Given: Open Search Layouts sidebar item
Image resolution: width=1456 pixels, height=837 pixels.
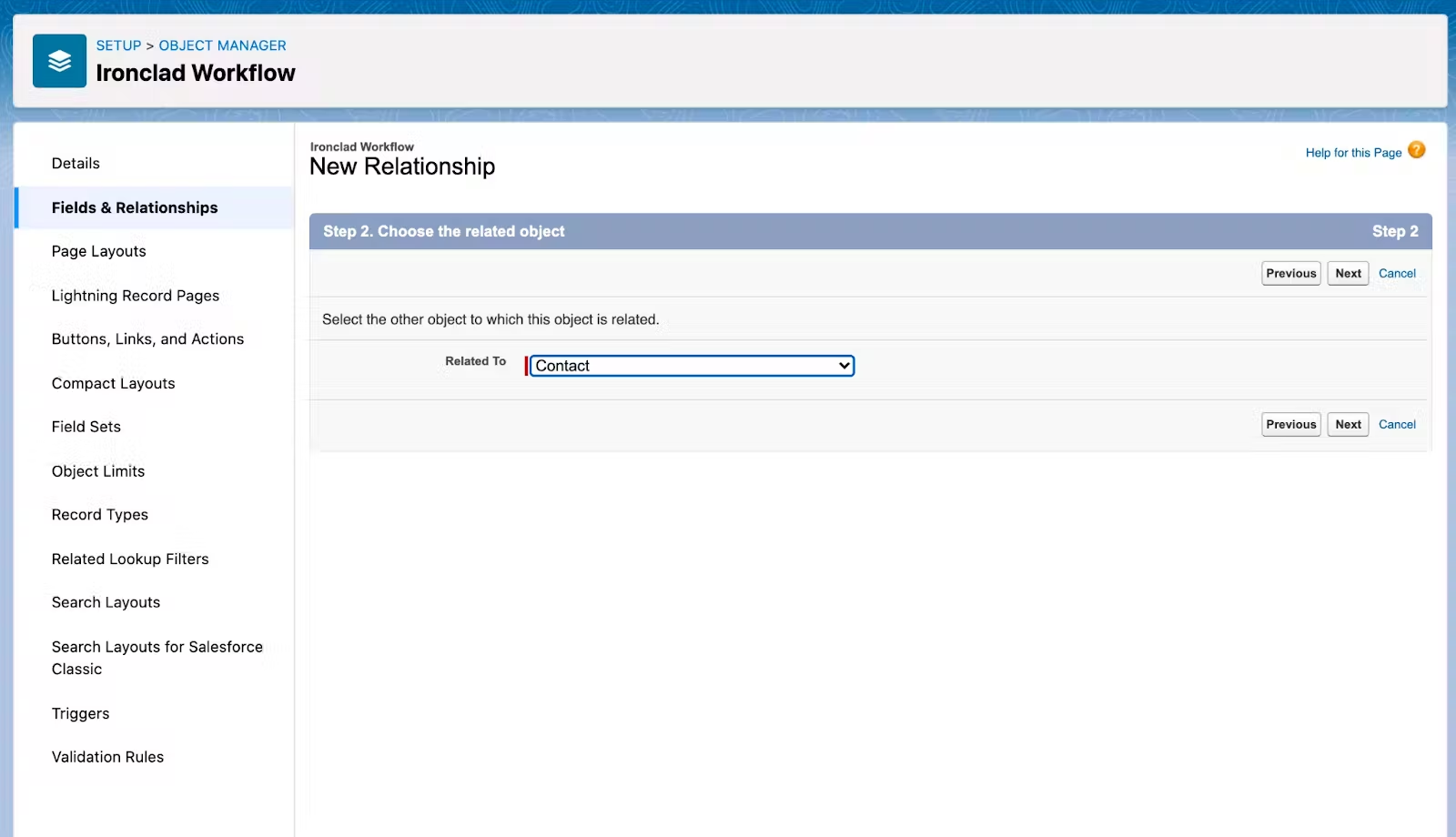Looking at the screenshot, I should point(106,602).
